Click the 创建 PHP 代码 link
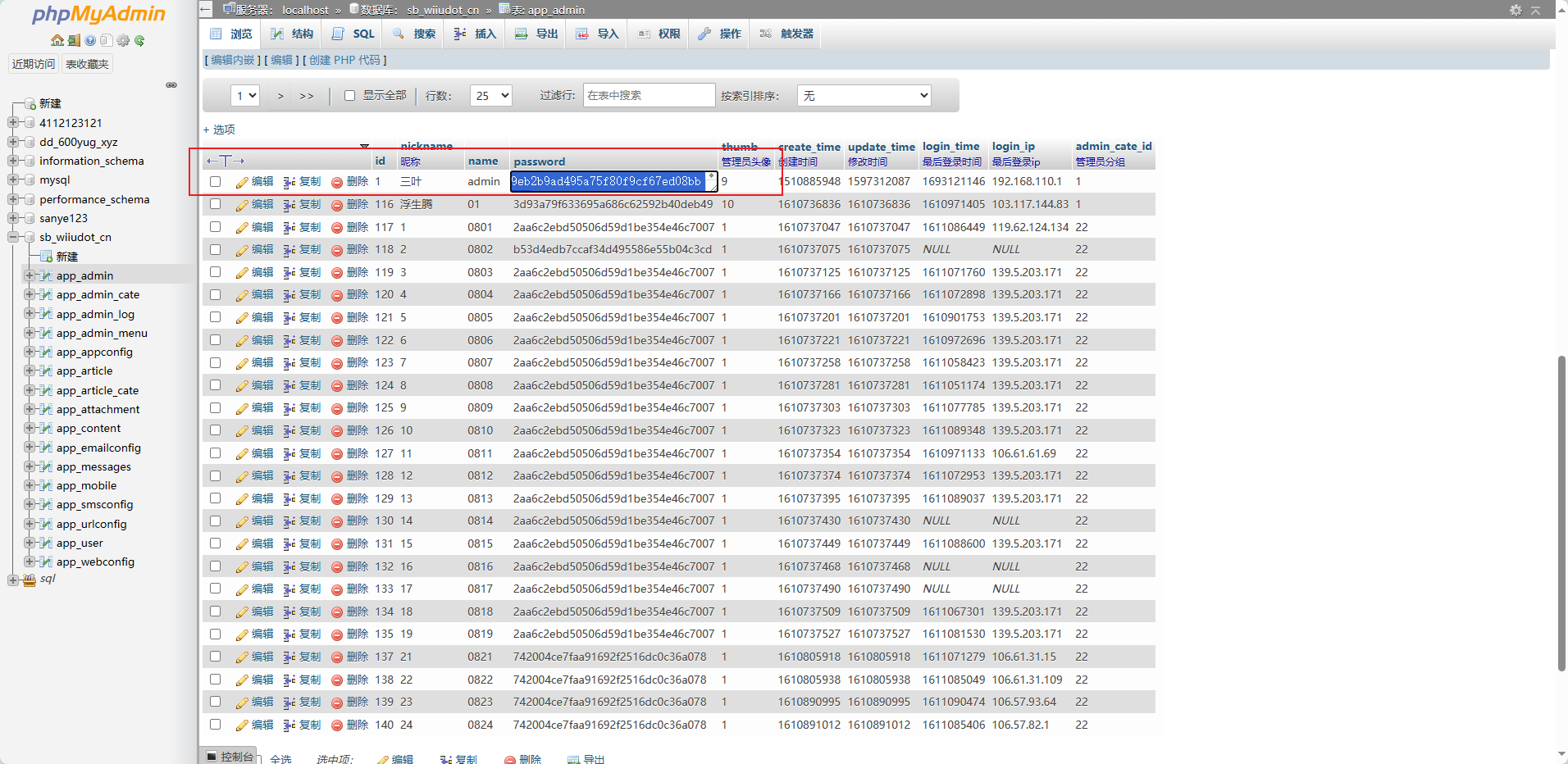1568x764 pixels. point(344,60)
